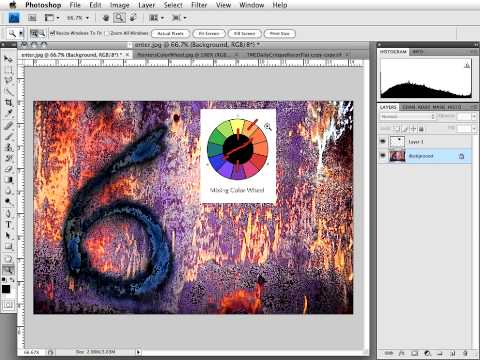The image size is (480, 360).
Task: Choose the Zoom In mode icon
Action: 34,33
